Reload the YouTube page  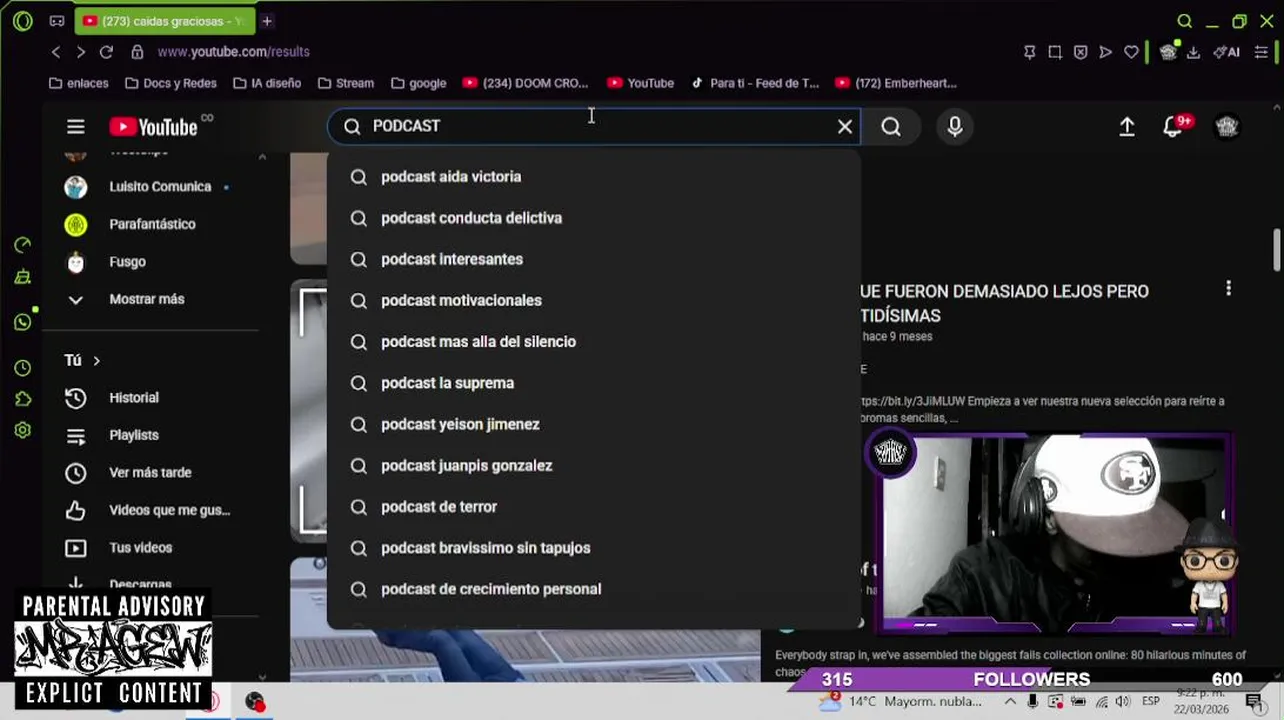(x=106, y=52)
